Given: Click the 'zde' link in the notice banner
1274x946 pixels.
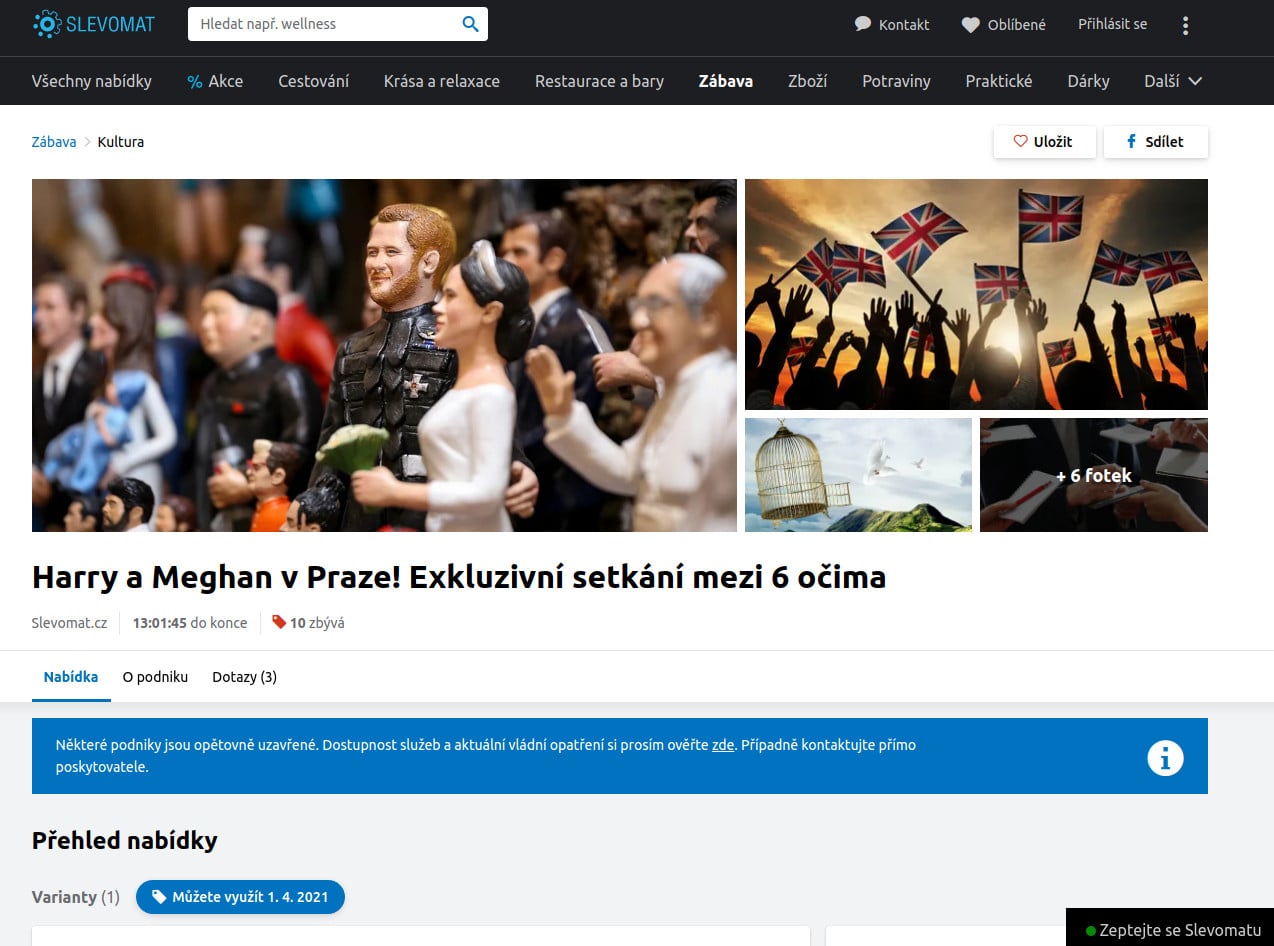Looking at the screenshot, I should pyautogui.click(x=722, y=744).
